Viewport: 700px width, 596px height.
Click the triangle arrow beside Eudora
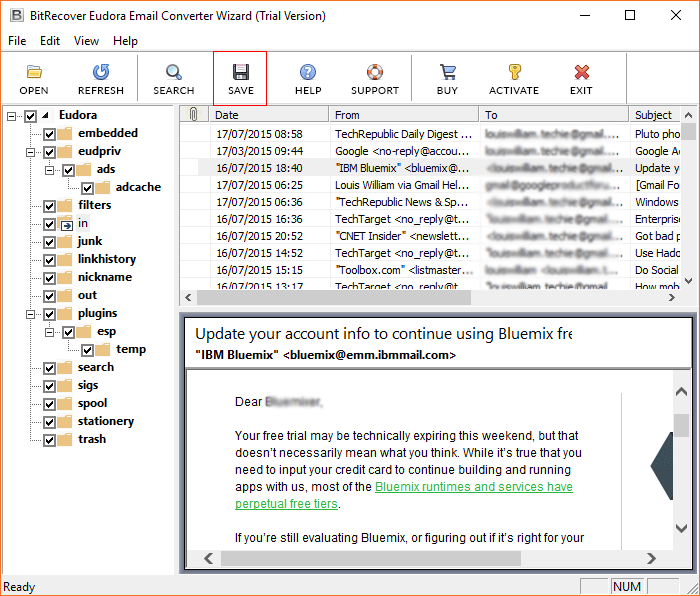pos(45,115)
